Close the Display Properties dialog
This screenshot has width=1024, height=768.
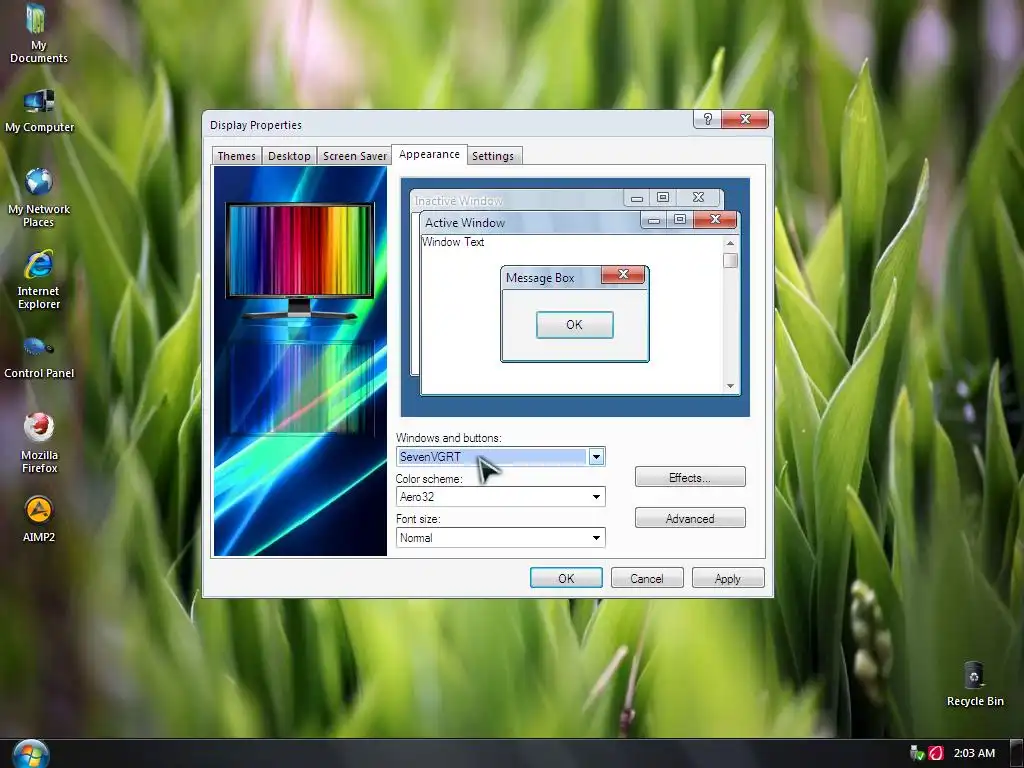[745, 119]
